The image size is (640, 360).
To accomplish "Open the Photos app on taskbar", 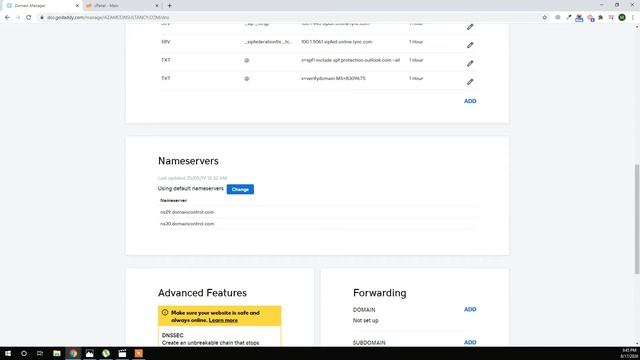I will coord(89,353).
